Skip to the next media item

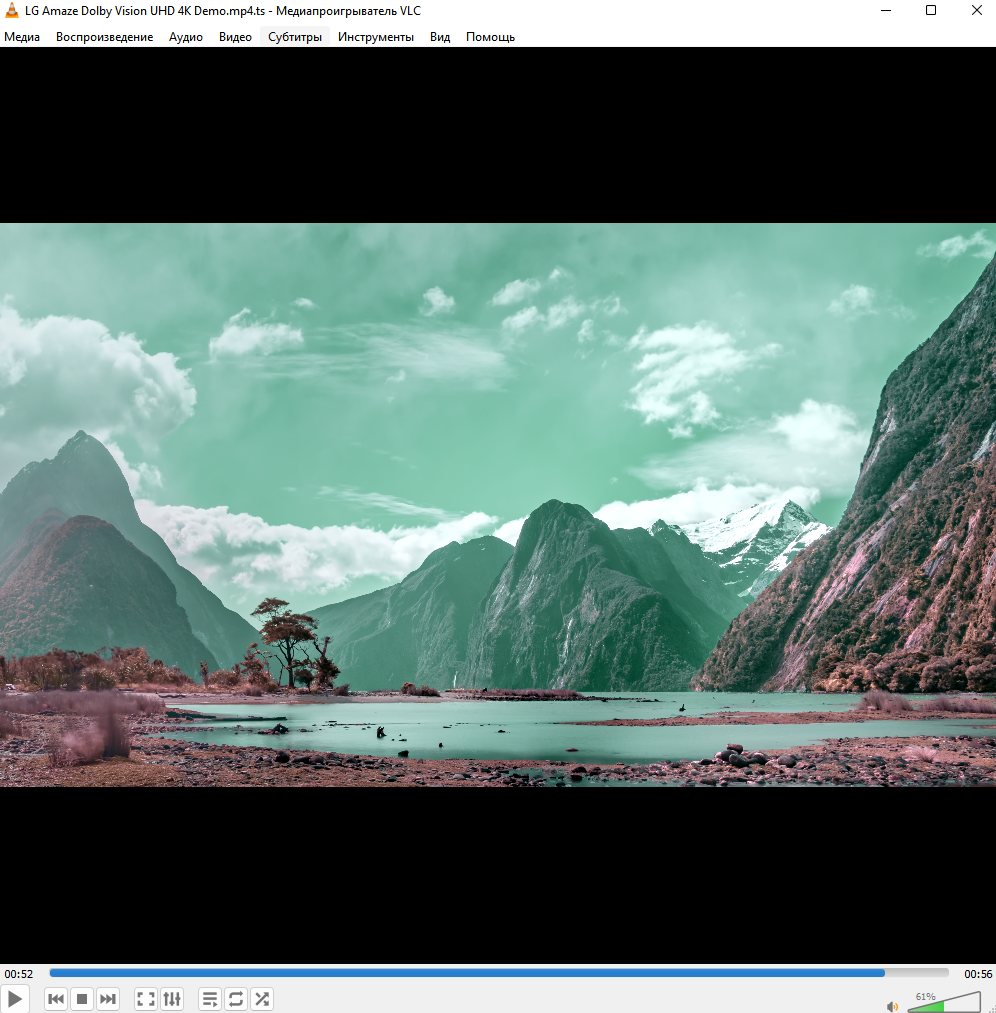[108, 999]
